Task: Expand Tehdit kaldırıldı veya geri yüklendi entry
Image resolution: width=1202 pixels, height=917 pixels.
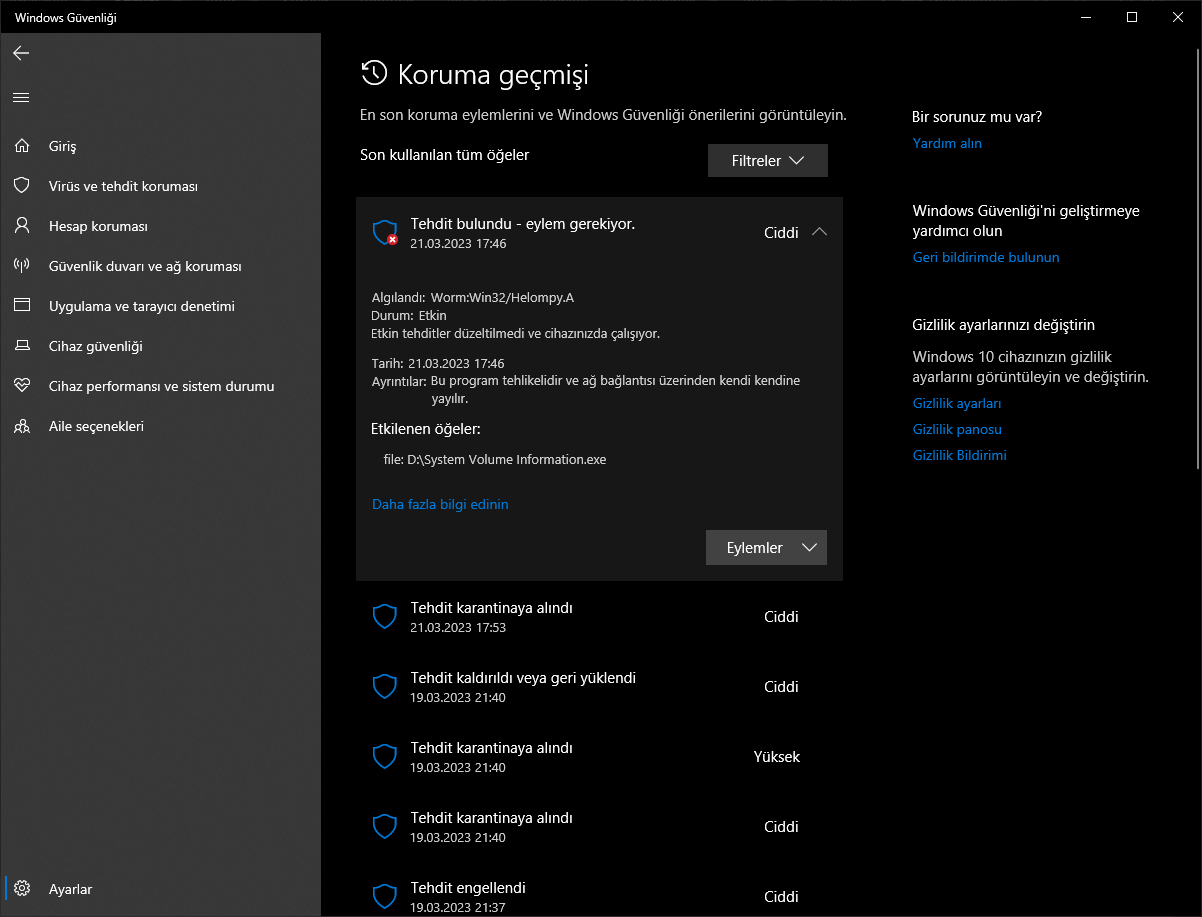Action: point(599,687)
